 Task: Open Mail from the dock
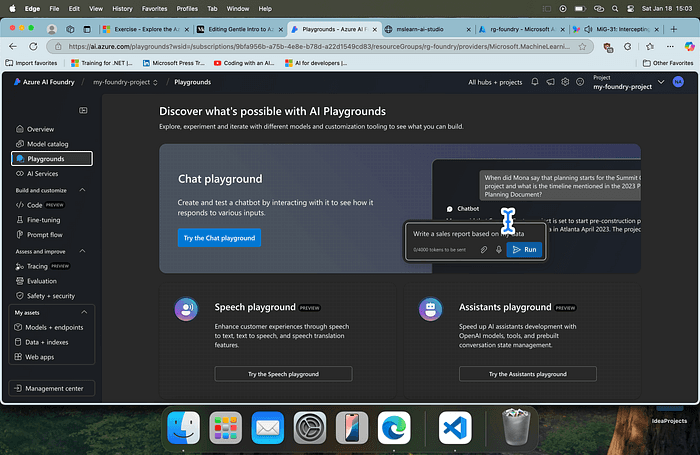tap(267, 428)
